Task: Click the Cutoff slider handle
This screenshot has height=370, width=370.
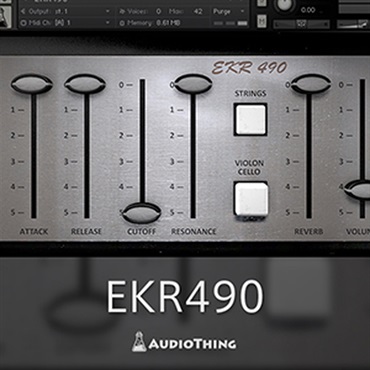Action: (x=141, y=213)
